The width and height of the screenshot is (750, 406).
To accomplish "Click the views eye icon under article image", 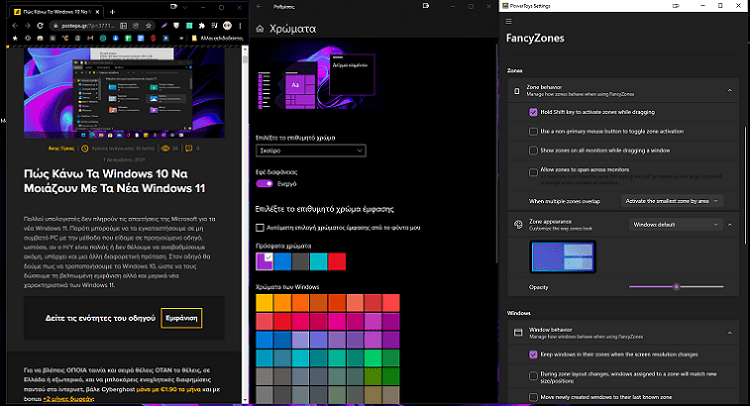I will (x=165, y=148).
